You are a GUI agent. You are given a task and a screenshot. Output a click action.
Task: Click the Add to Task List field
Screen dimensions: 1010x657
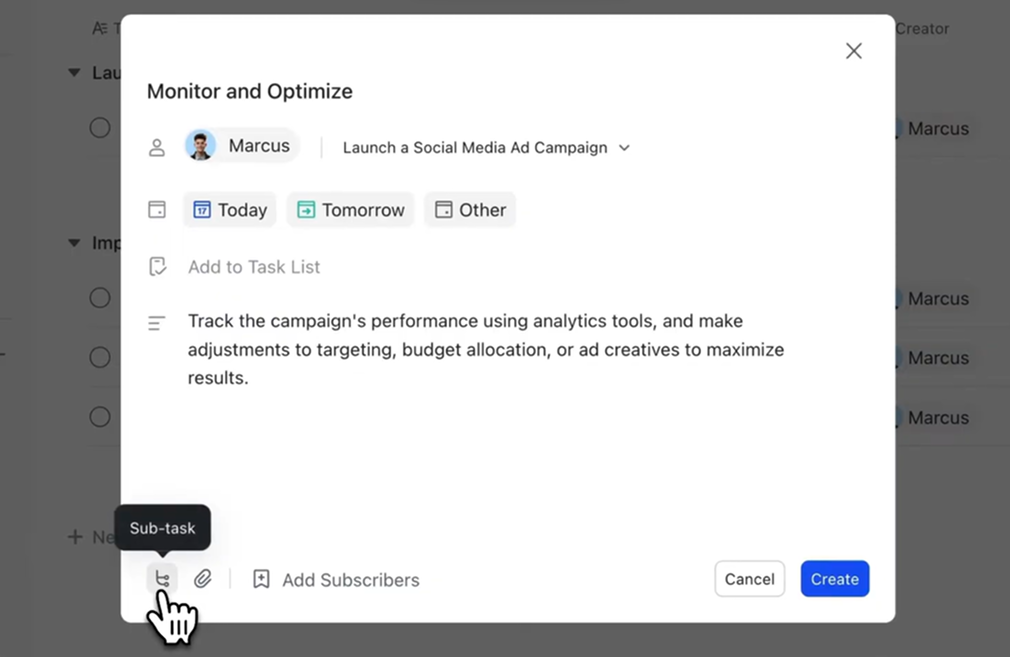(x=254, y=267)
